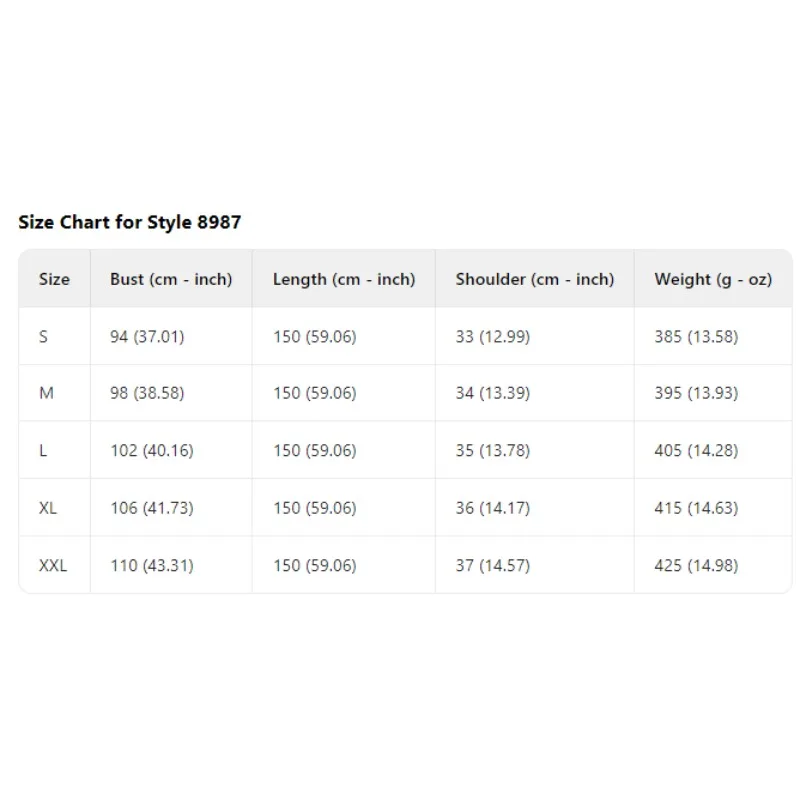Select the Bust (cm - inch) column header
Viewport: 800px width, 800px height.
pyautogui.click(x=171, y=280)
